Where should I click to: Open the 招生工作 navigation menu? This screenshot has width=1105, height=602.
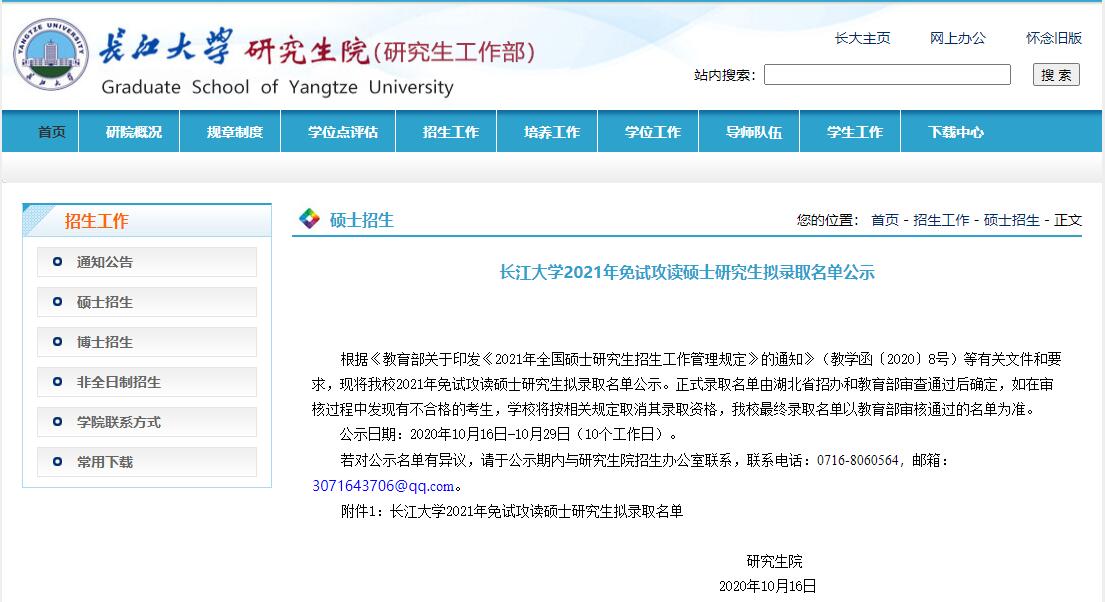tap(450, 132)
